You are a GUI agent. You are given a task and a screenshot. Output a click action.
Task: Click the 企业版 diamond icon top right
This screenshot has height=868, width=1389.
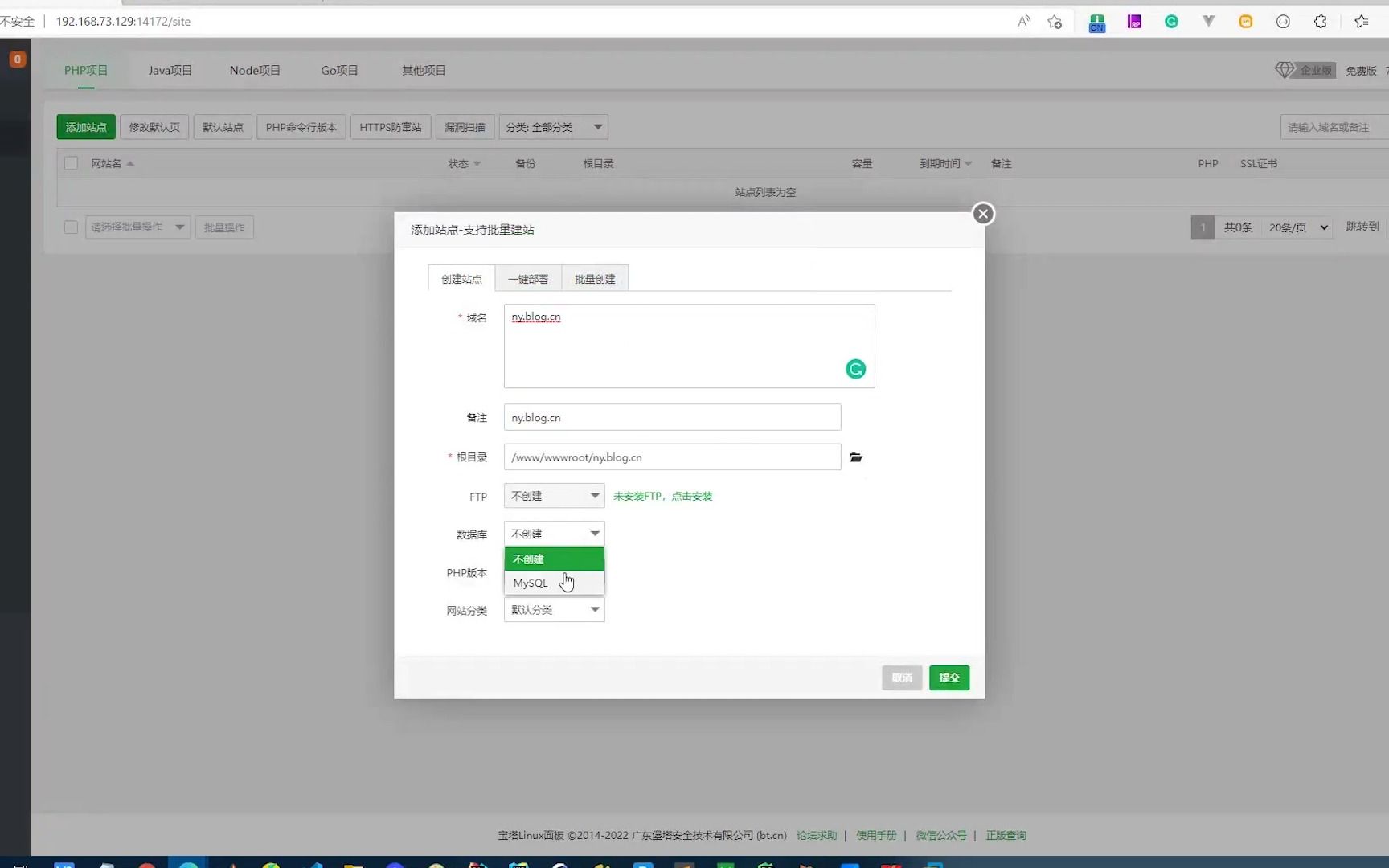point(1284,70)
